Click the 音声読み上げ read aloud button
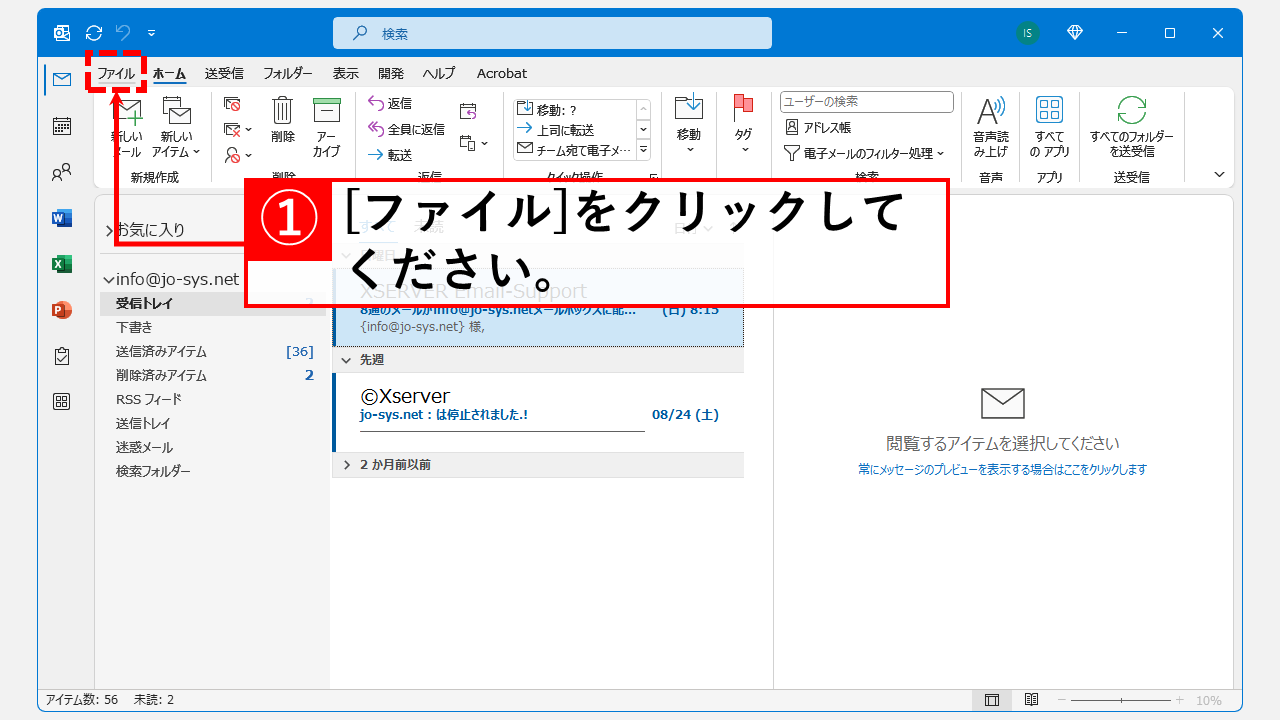 pyautogui.click(x=991, y=127)
